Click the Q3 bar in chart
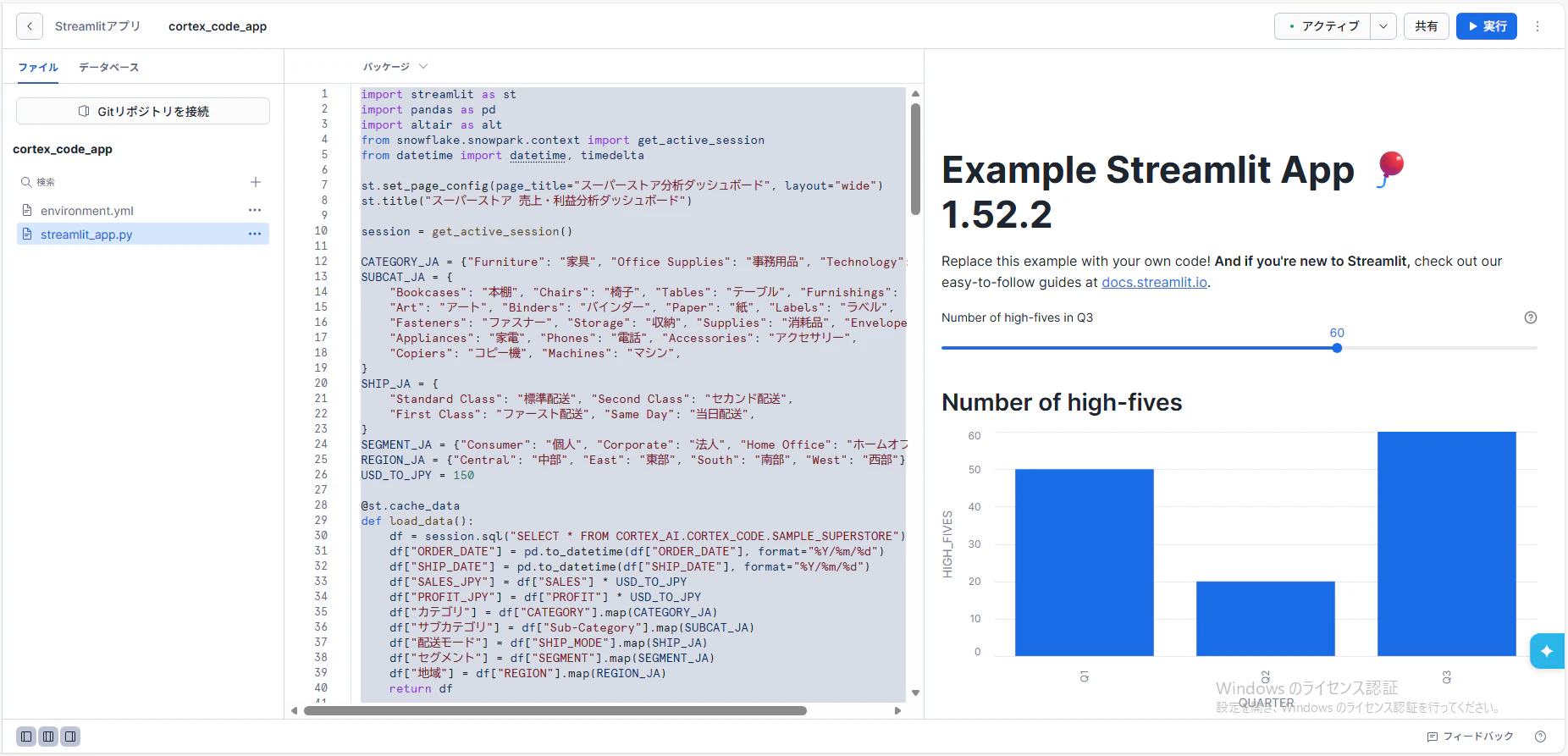This screenshot has height=756, width=1568. (x=1446, y=544)
